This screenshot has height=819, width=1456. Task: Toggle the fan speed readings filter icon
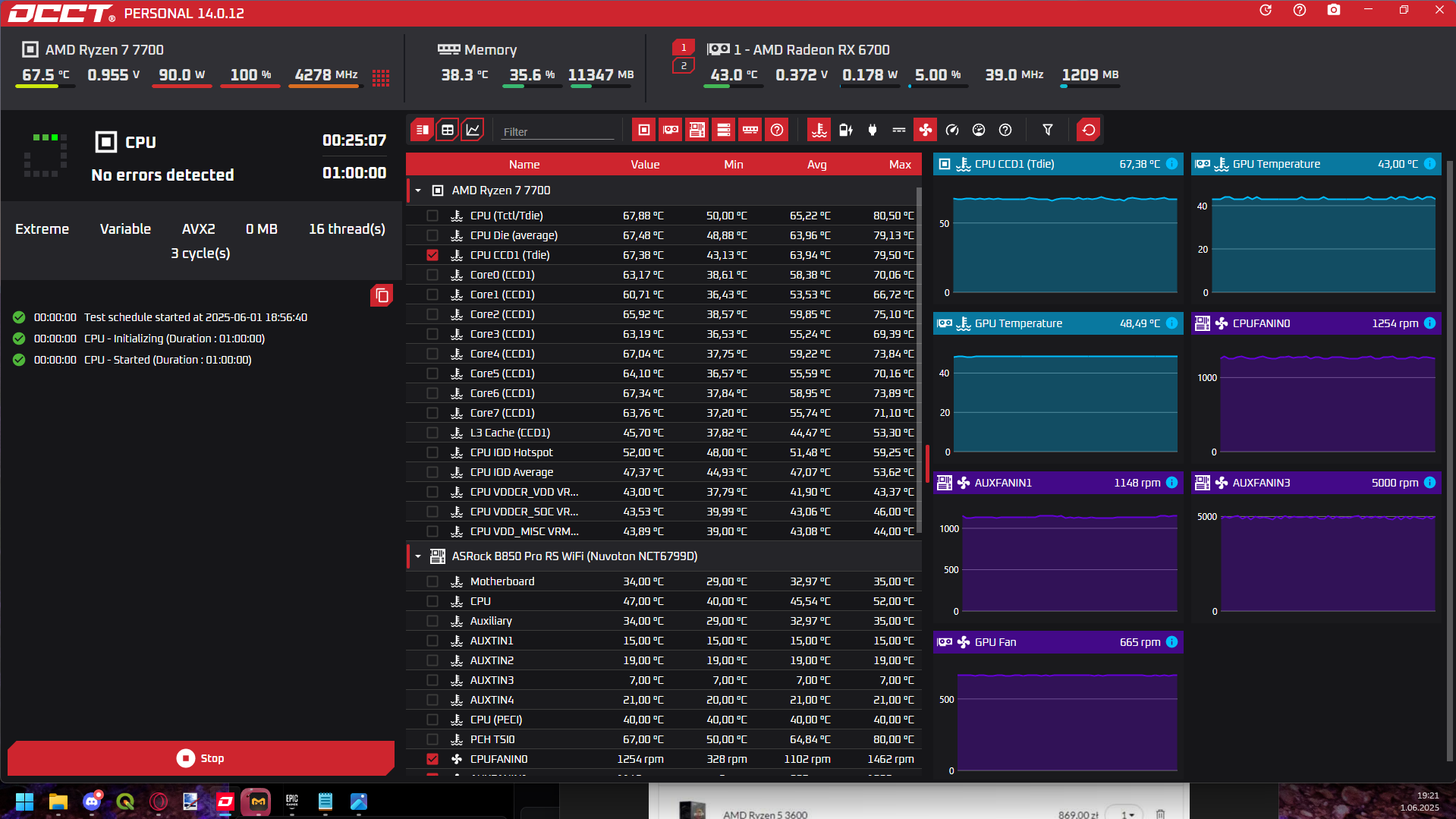[926, 130]
